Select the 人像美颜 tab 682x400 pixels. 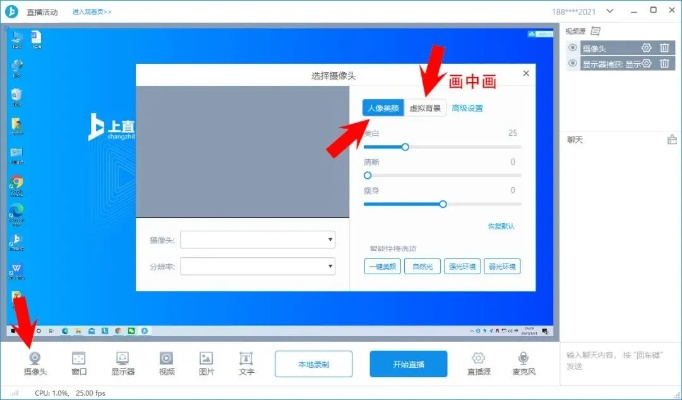click(x=383, y=108)
